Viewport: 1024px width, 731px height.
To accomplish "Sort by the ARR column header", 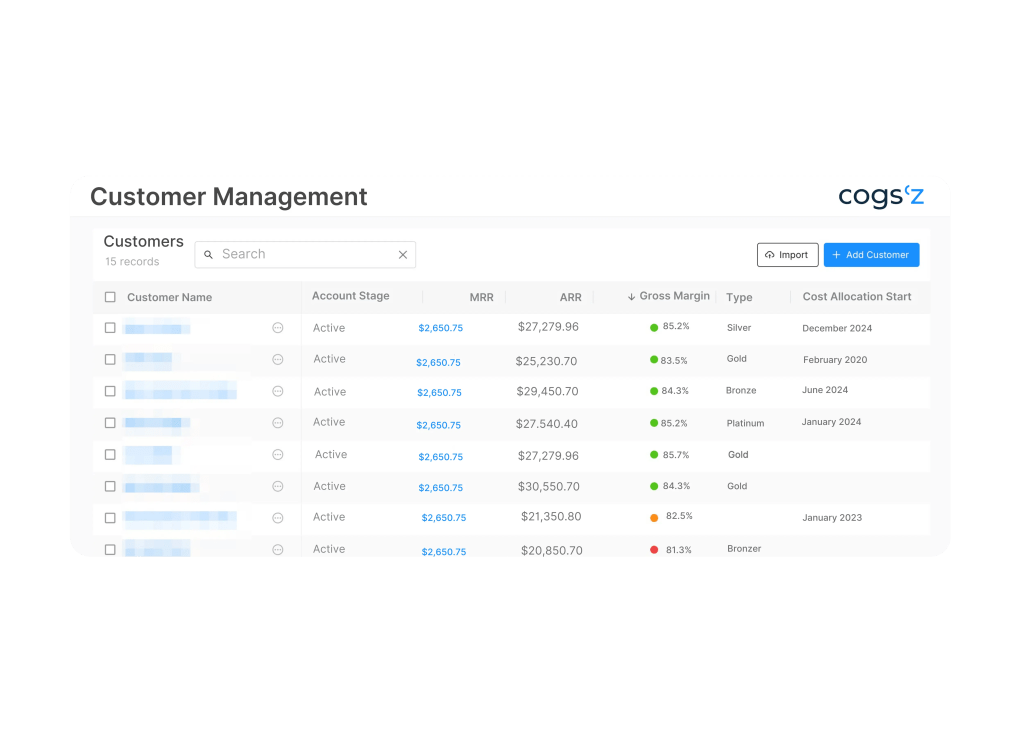I will [x=570, y=297].
